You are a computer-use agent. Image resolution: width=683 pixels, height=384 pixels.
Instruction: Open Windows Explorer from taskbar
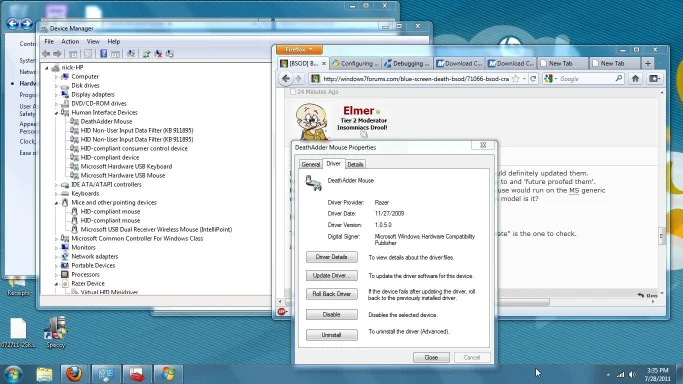click(44, 374)
